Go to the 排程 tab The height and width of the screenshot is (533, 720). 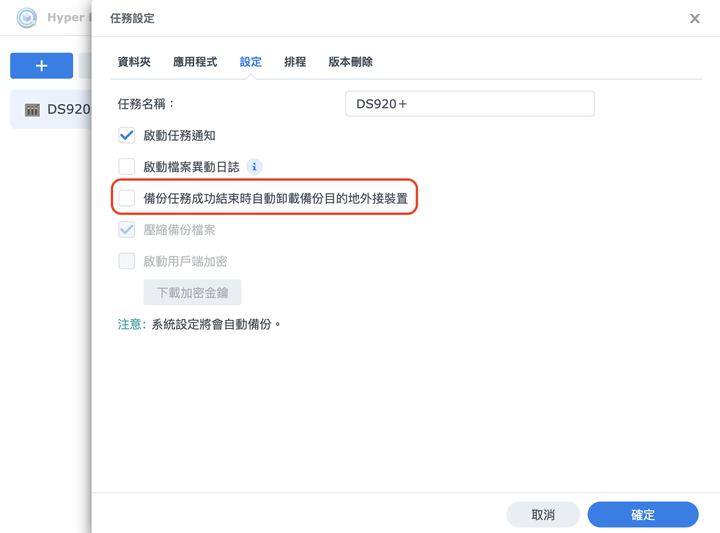point(295,62)
